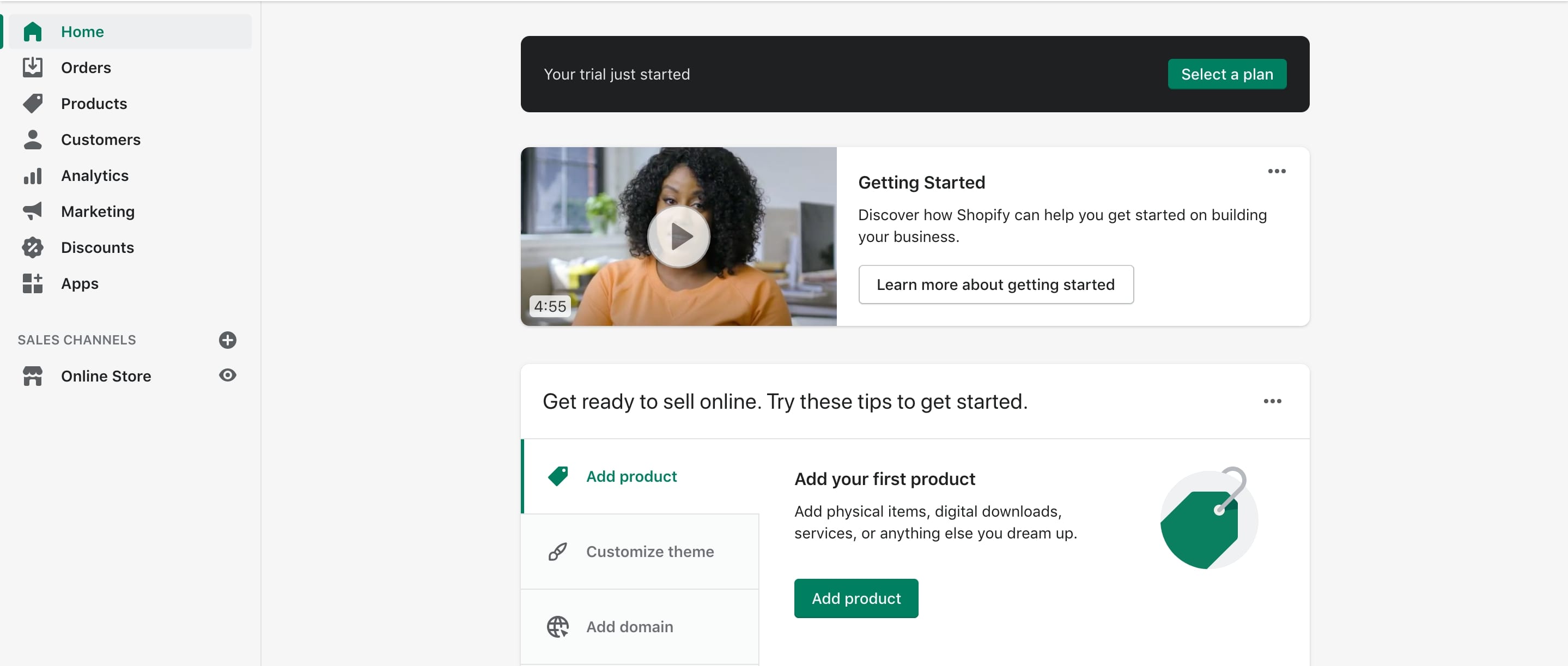This screenshot has width=1568, height=666.
Task: Open Orders via the inbox icon
Action: [x=32, y=68]
